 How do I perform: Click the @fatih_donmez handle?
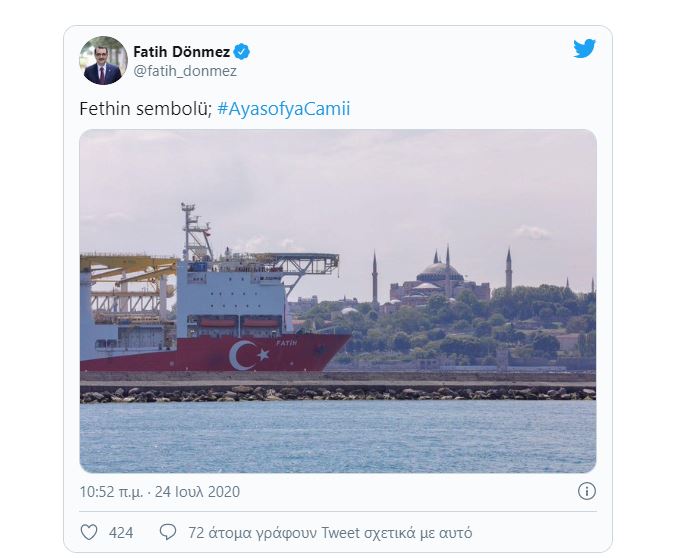[x=185, y=71]
